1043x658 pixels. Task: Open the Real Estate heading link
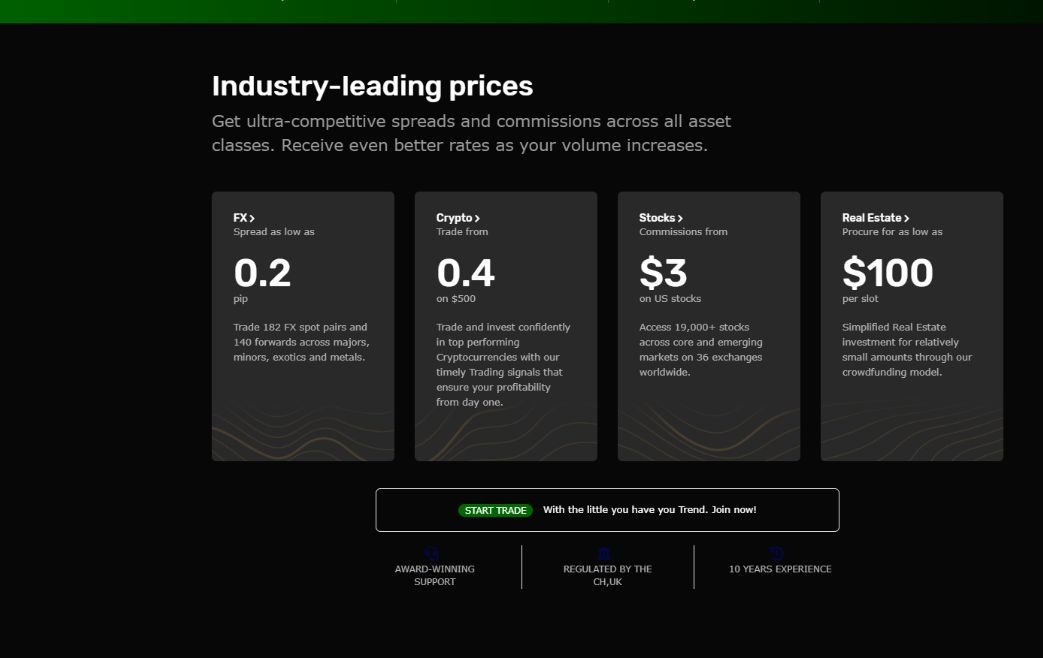point(871,218)
